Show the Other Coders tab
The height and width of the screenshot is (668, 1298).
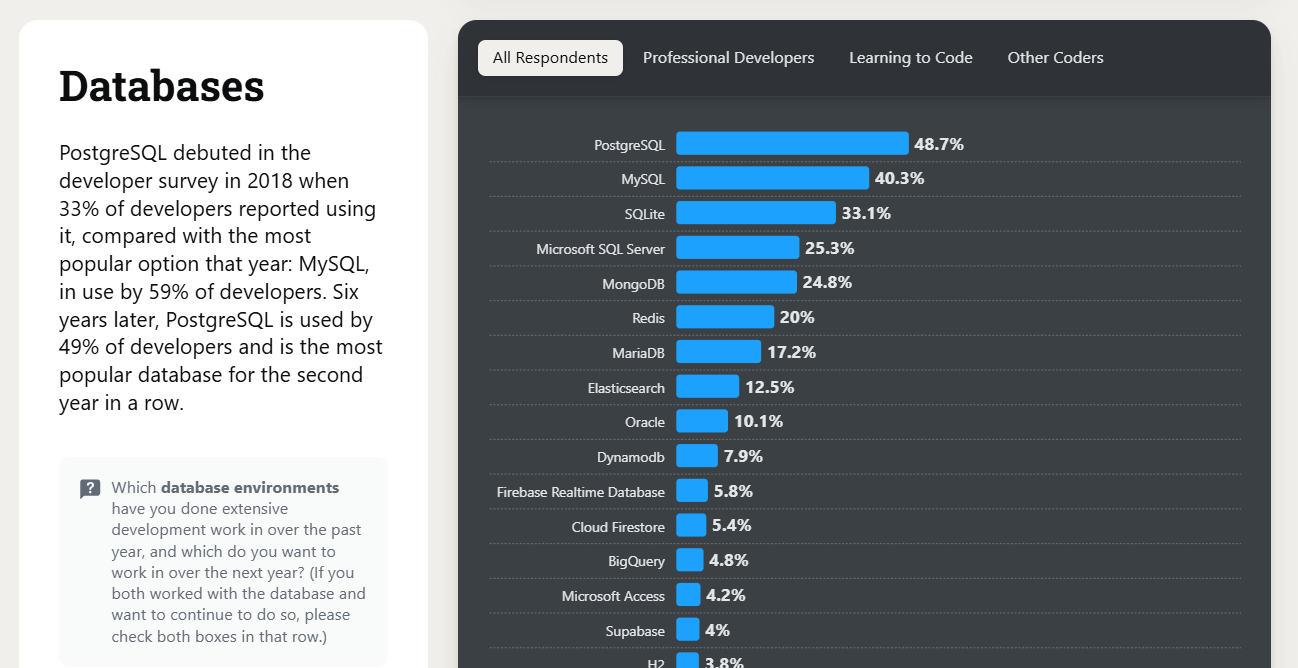tap(1055, 58)
